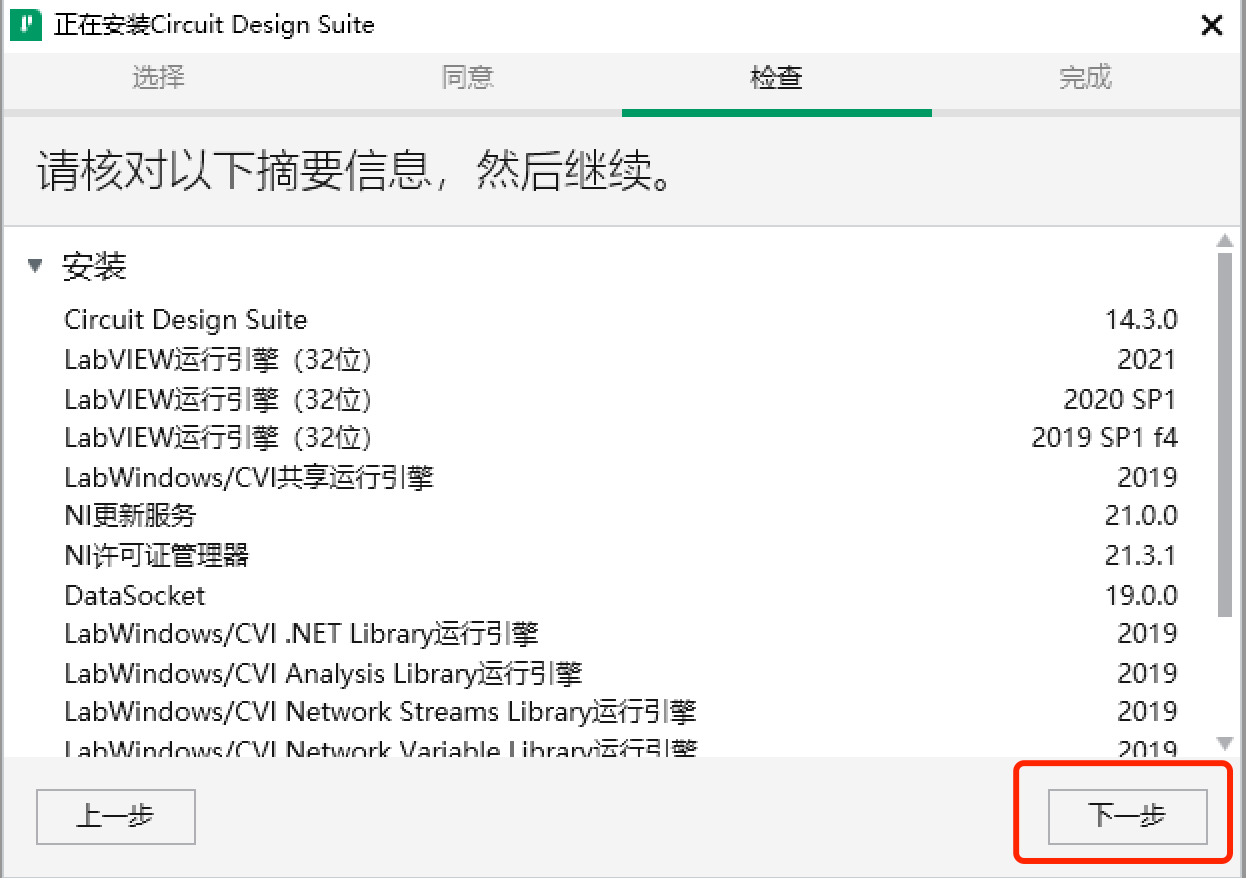
Task: Switch to the 同意 step tab
Action: click(x=467, y=78)
